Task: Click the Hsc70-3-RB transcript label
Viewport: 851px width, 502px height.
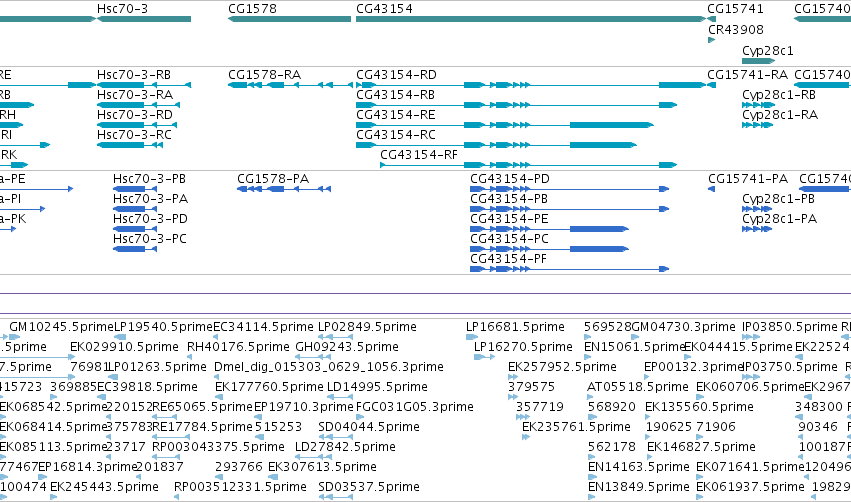Action: pos(134,75)
